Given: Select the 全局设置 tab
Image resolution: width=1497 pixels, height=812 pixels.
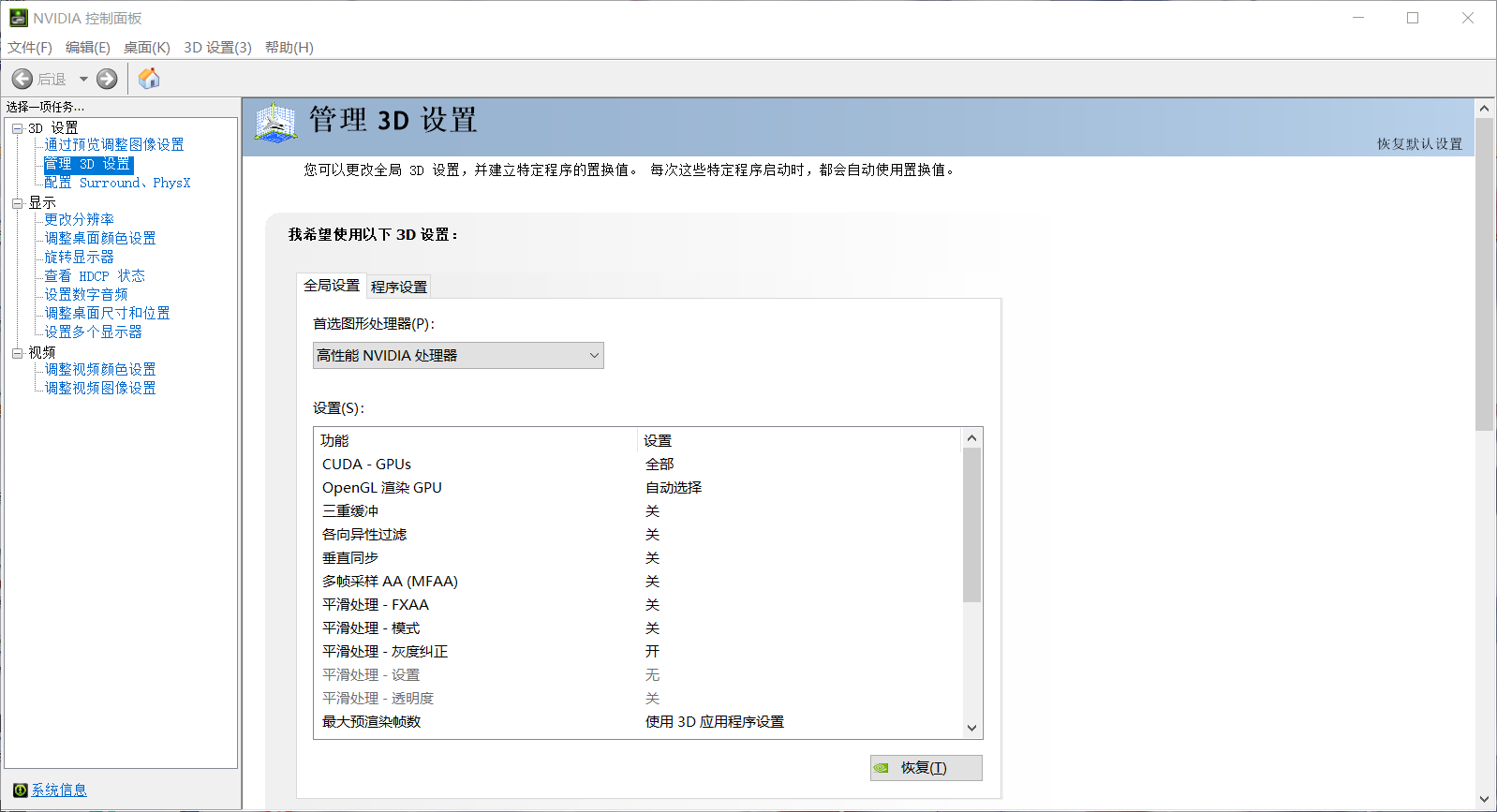Looking at the screenshot, I should (332, 286).
